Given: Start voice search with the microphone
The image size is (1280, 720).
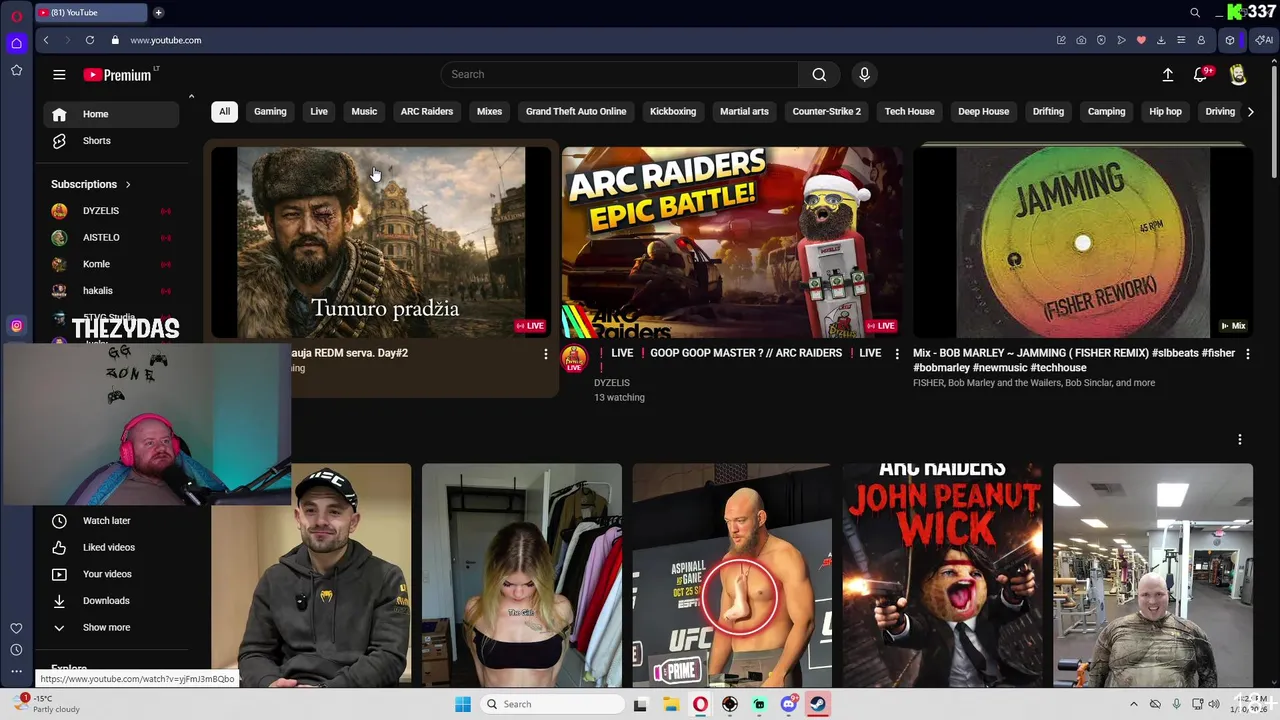Looking at the screenshot, I should click(x=864, y=74).
